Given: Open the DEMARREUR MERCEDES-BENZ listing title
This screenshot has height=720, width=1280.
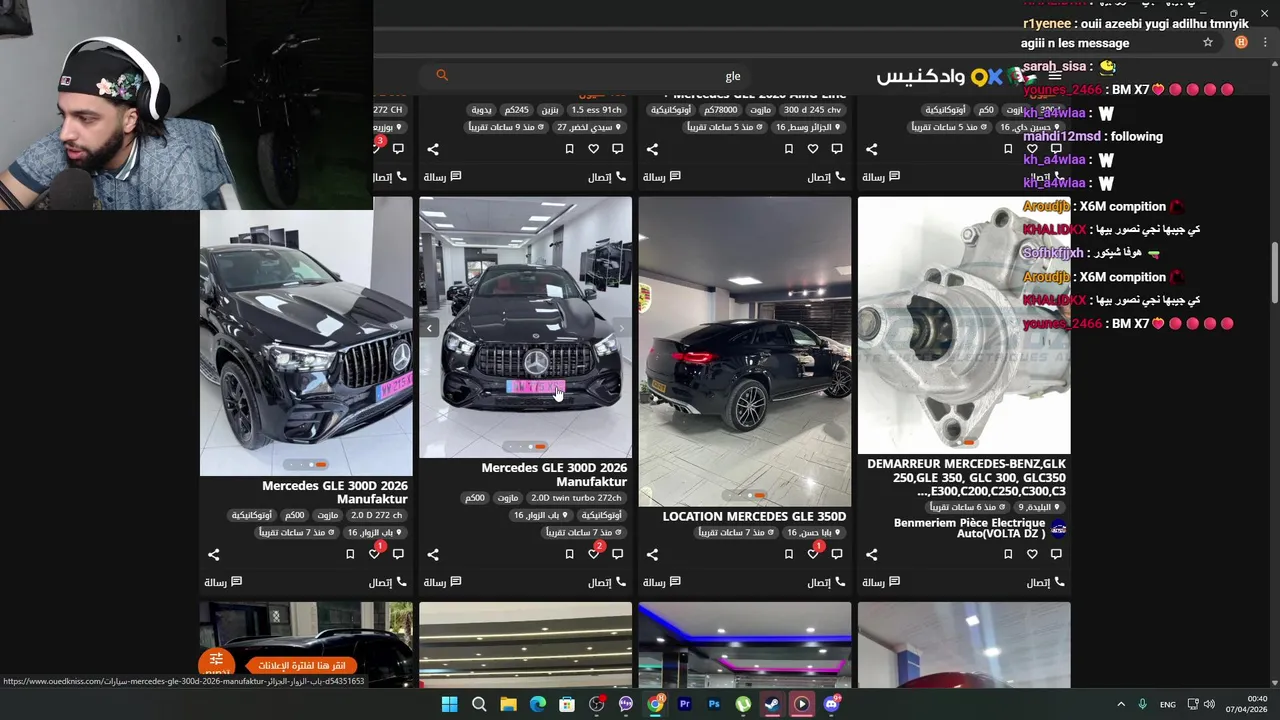Looking at the screenshot, I should point(966,478).
